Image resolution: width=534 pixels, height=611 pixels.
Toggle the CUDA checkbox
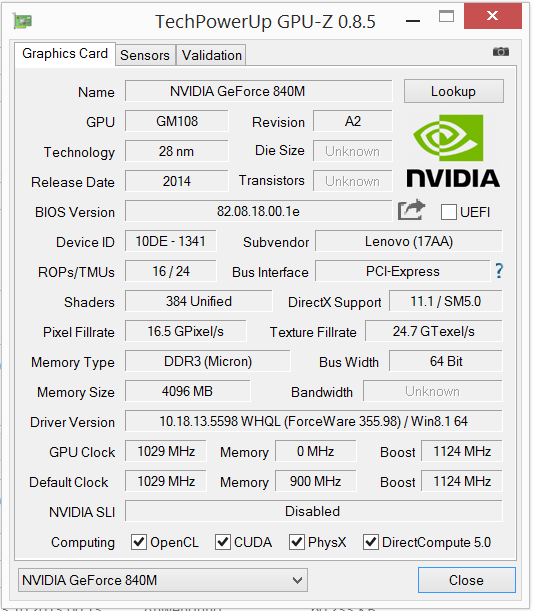(x=223, y=542)
